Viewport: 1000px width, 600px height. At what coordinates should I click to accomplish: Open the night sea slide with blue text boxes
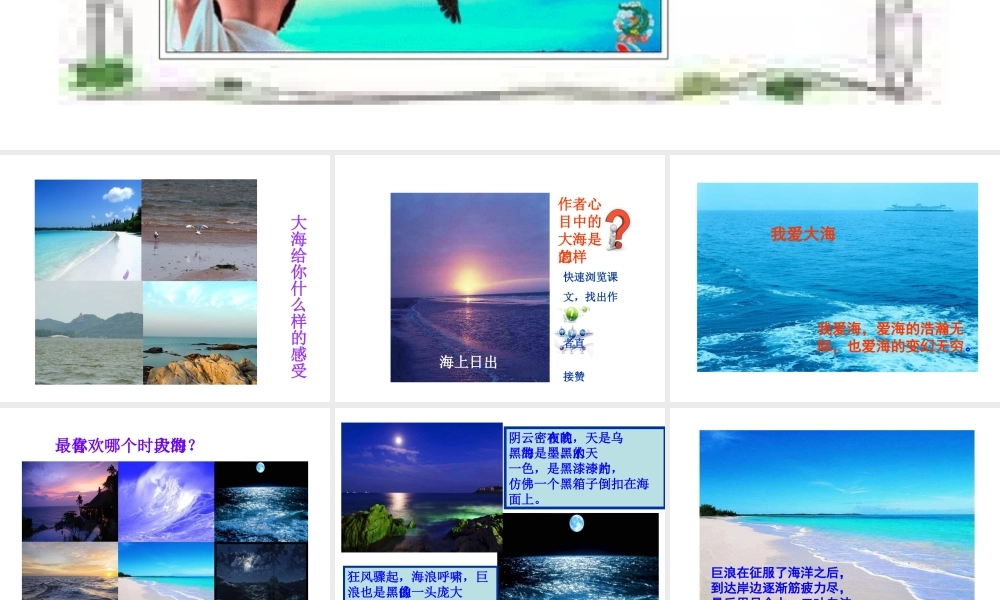[x=500, y=504]
